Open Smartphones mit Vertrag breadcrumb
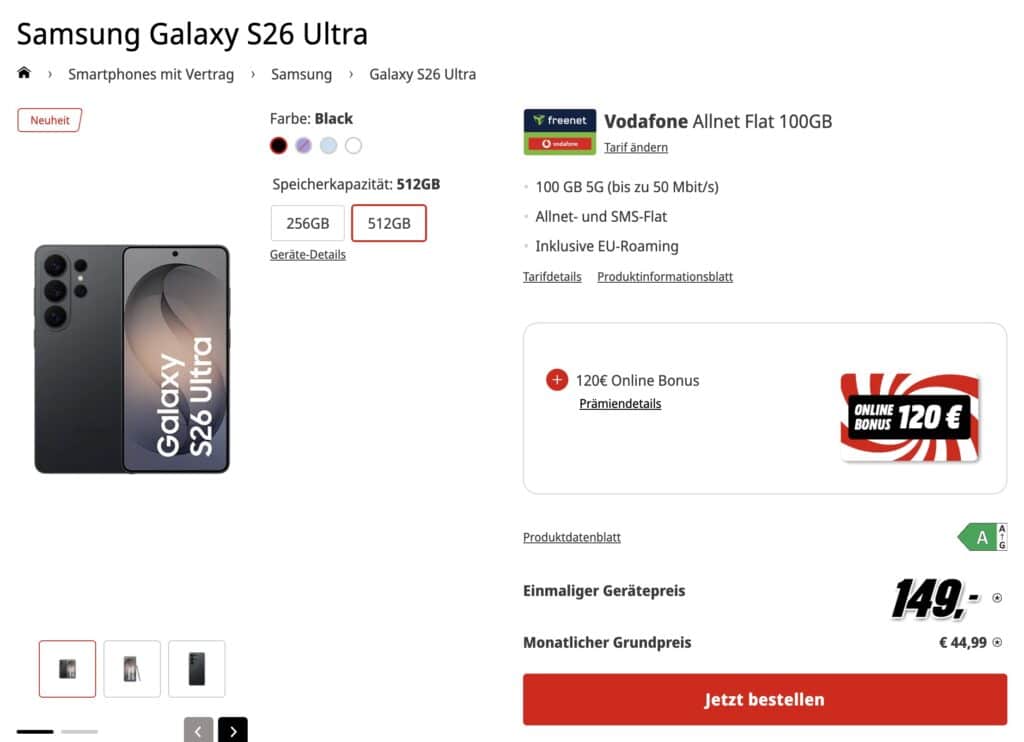Viewport: 1024px width, 742px height. click(151, 74)
